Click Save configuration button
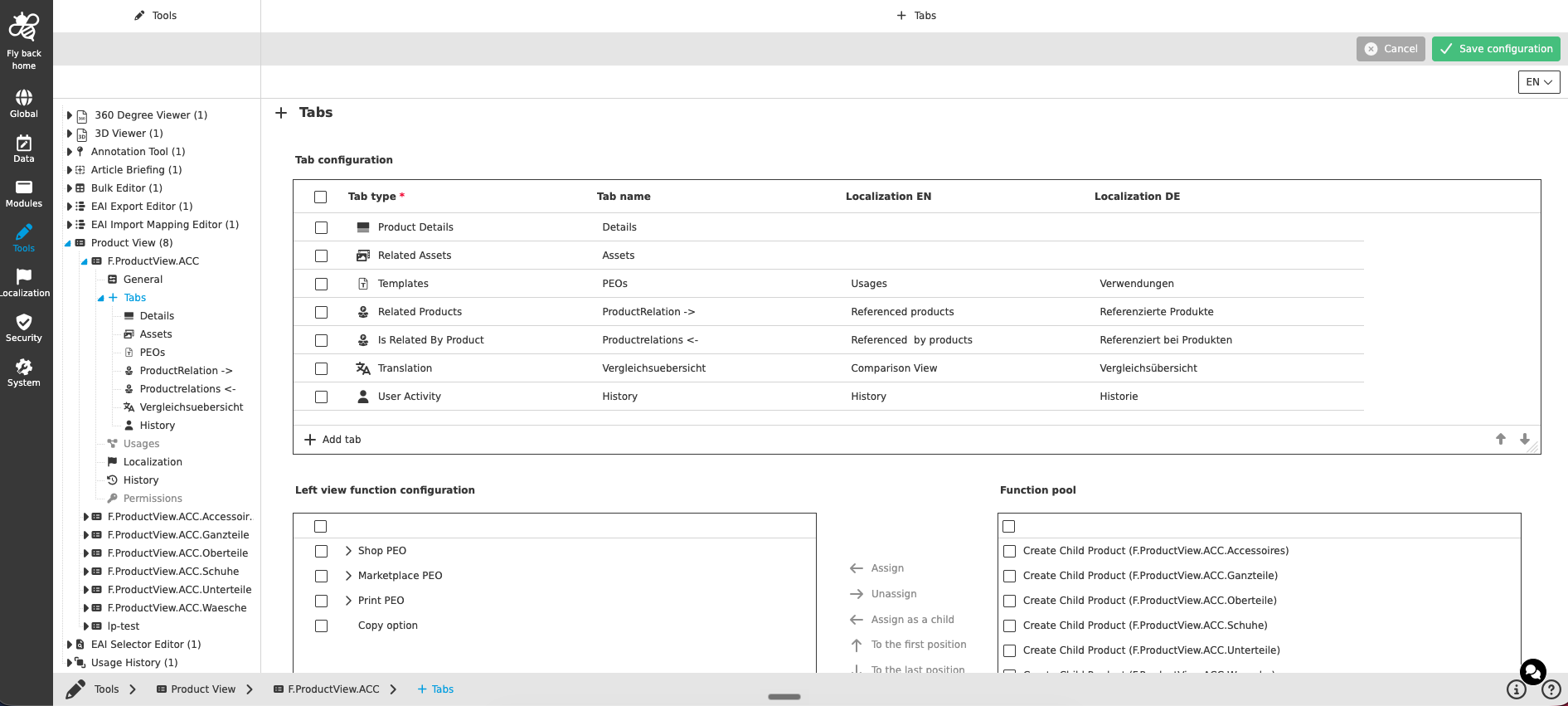Viewport: 1568px width, 706px height. (x=1496, y=49)
